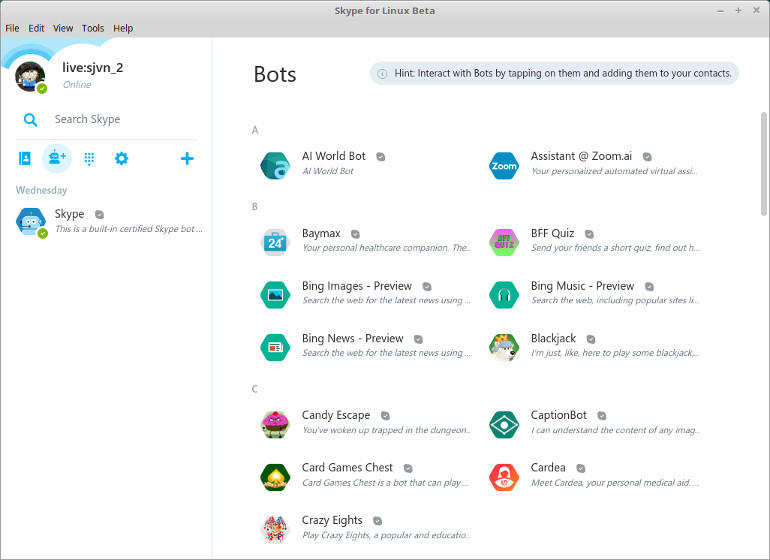The width and height of the screenshot is (770, 560).
Task: Open the Skype bot conversation avatar
Action: click(31, 222)
